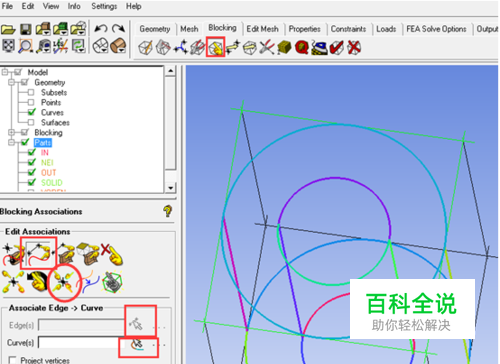Open project folder icon in toolbar

8,29
